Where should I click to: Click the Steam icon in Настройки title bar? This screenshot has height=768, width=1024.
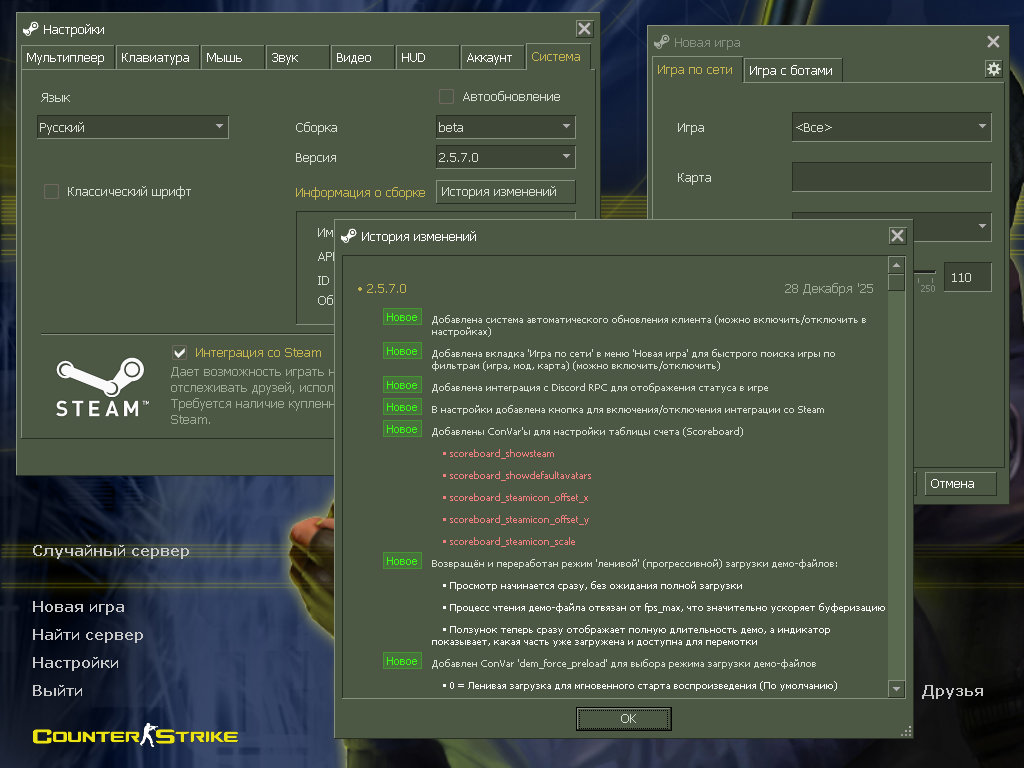[x=31, y=29]
